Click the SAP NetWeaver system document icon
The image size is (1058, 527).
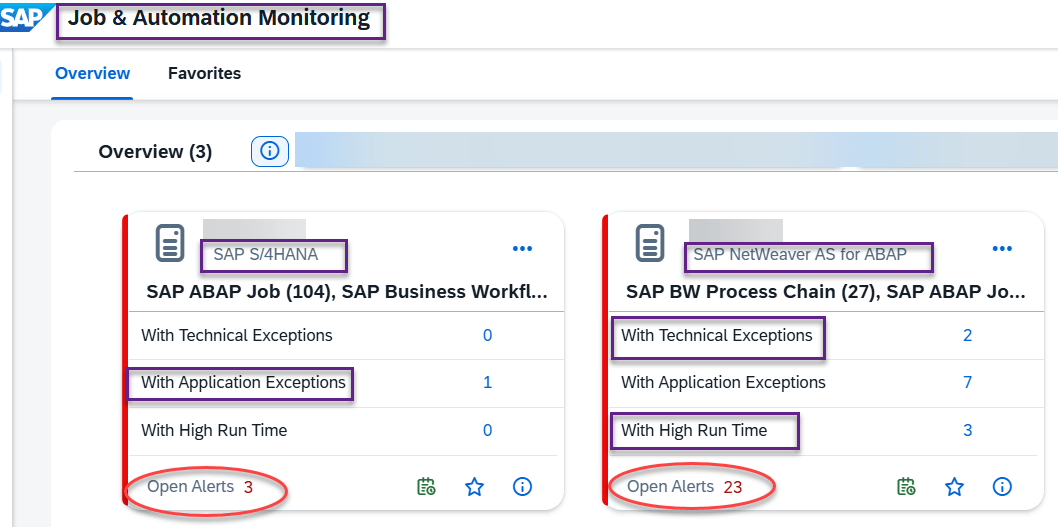tap(650, 244)
